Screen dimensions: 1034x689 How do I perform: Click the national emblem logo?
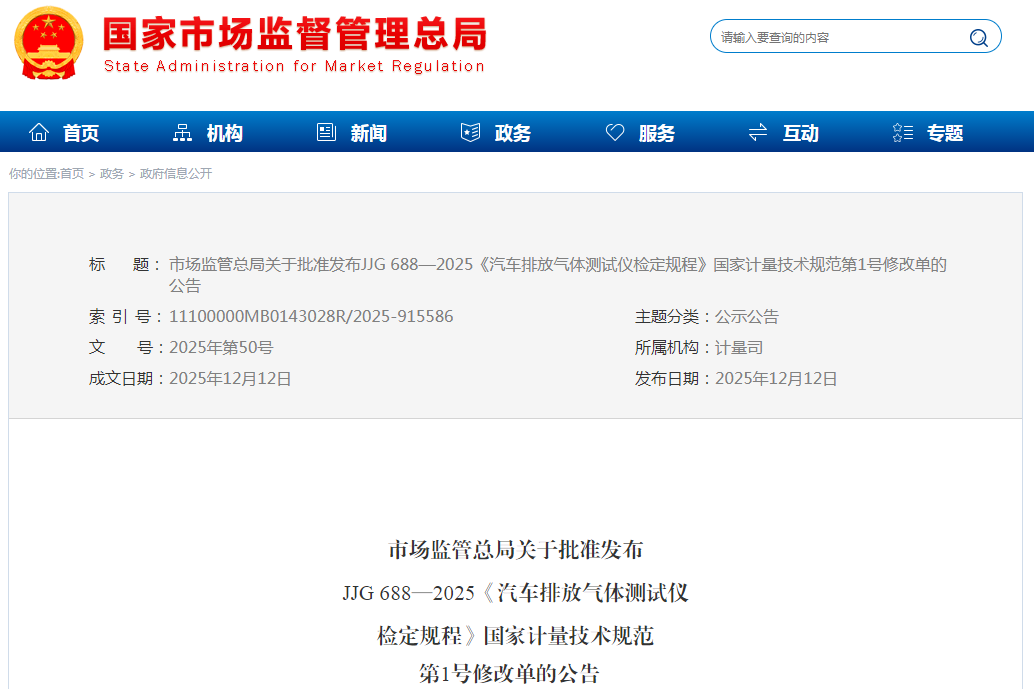(49, 44)
